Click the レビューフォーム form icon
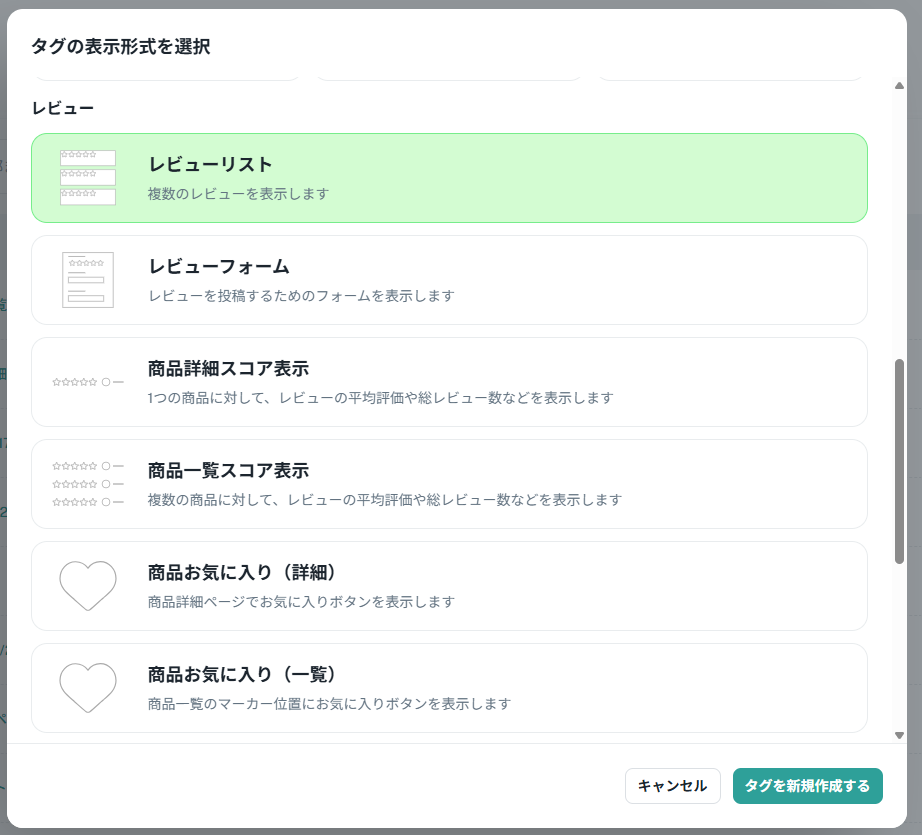Screen dimensions: 922x835 pyautogui.click(x=88, y=280)
